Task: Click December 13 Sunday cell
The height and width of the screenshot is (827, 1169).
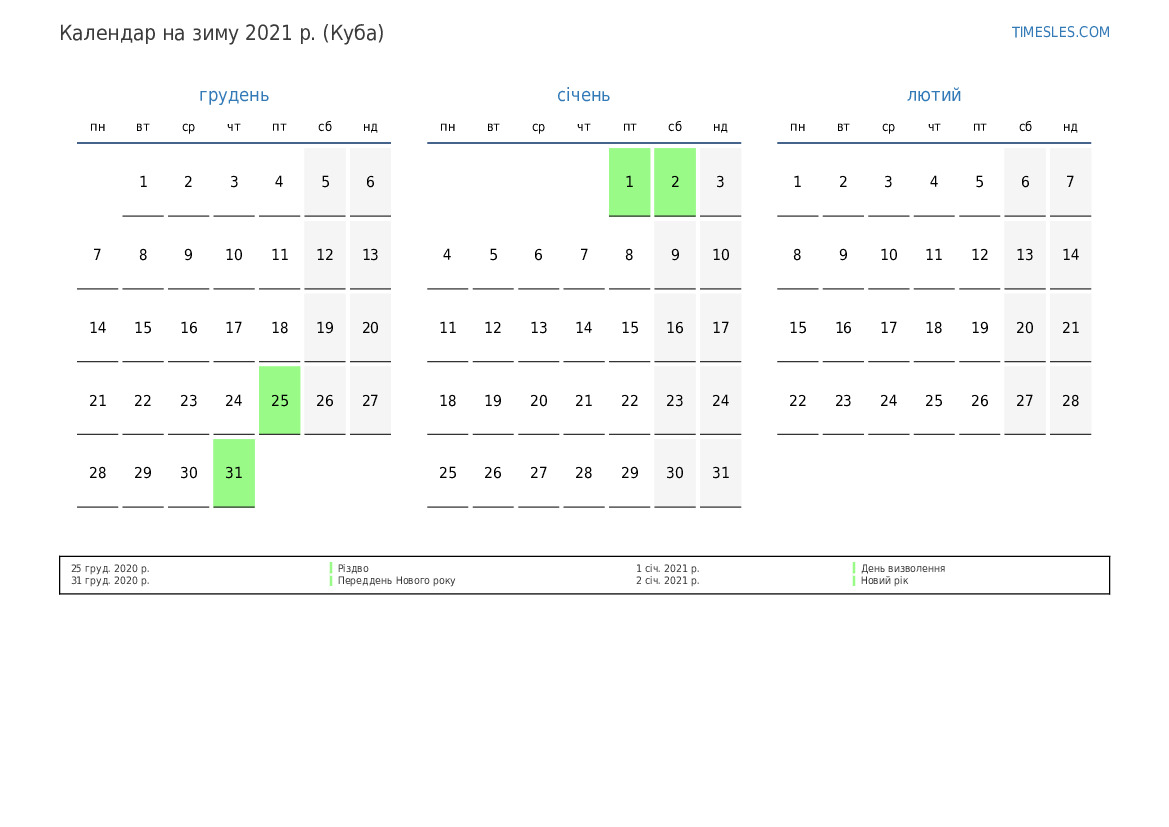Action: tap(371, 255)
